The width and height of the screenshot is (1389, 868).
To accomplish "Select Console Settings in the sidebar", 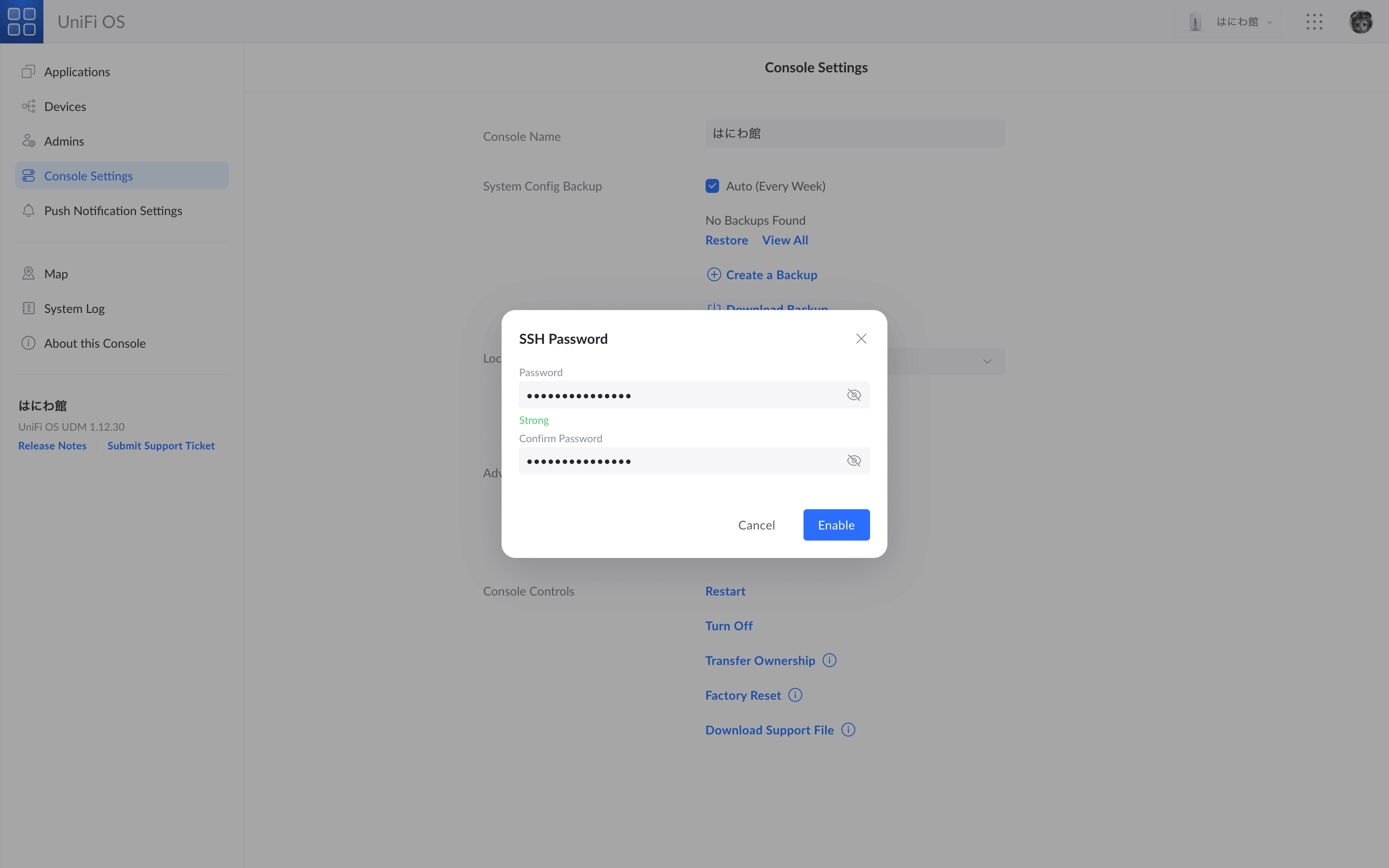I will (x=122, y=176).
